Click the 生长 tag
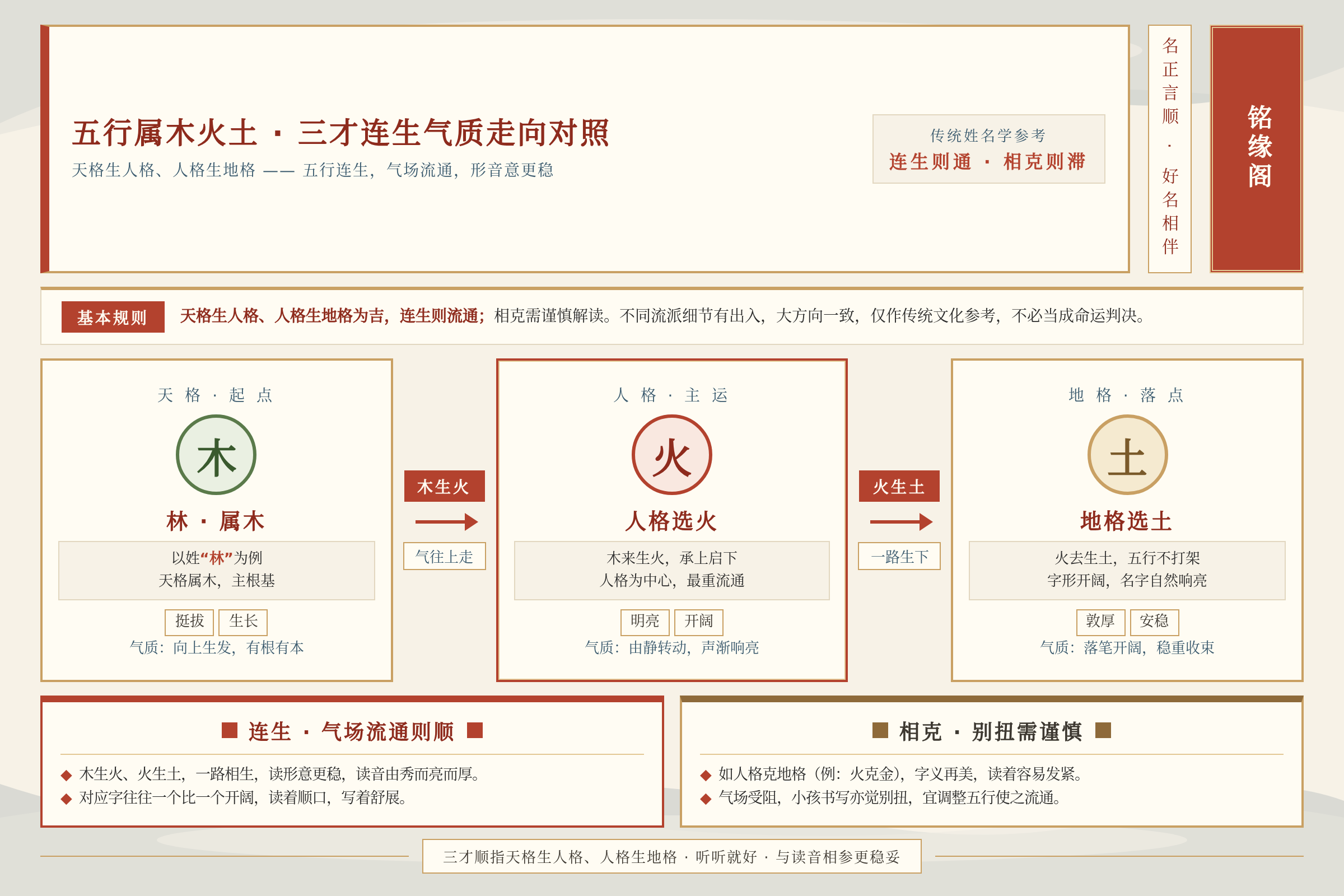Viewport: 1344px width, 896px height. pos(243,622)
